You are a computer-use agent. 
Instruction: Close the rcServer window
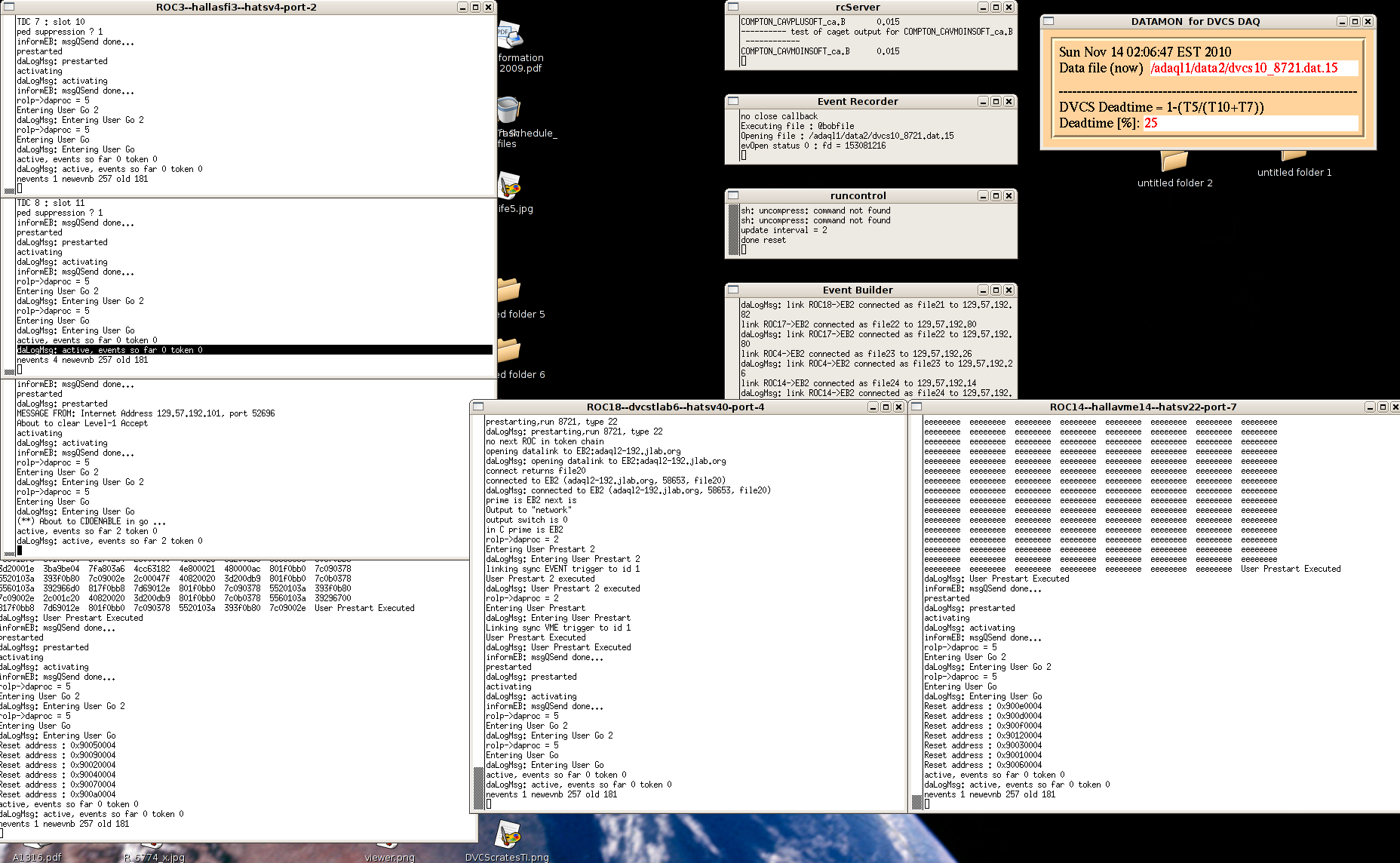point(1009,7)
